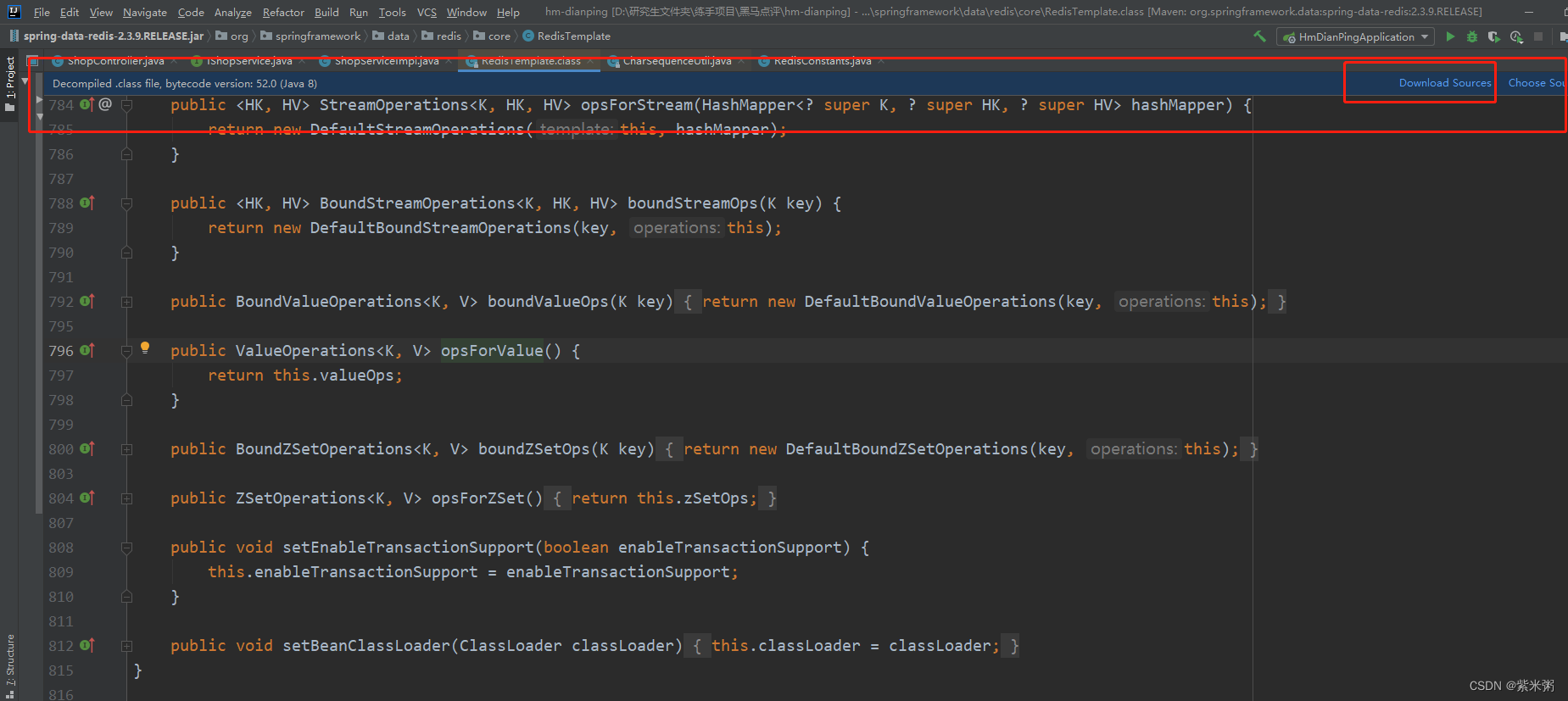This screenshot has width=1568, height=701.
Task: Open the Edit menu
Action: [70, 12]
